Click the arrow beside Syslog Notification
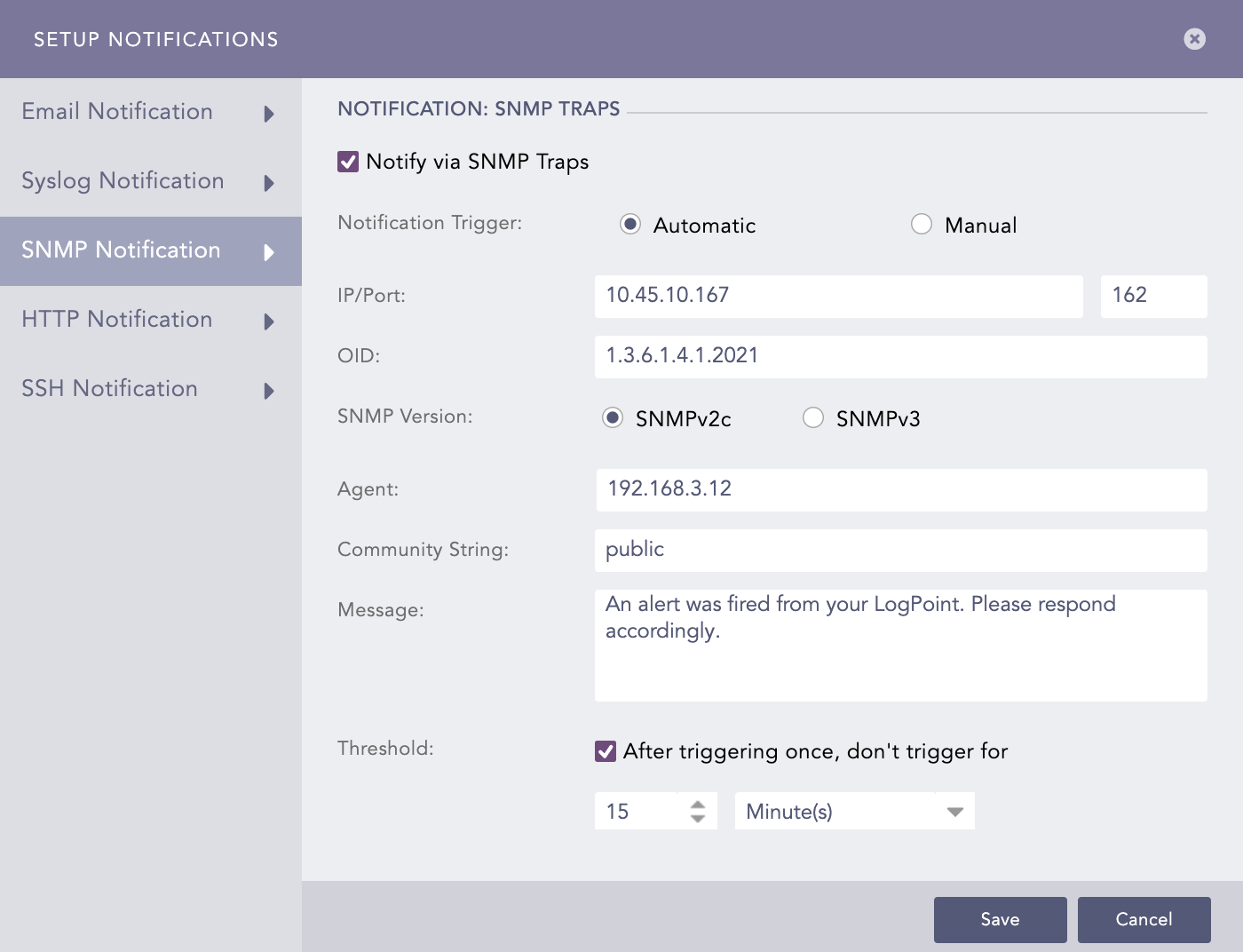This screenshot has height=952, width=1243. (269, 183)
